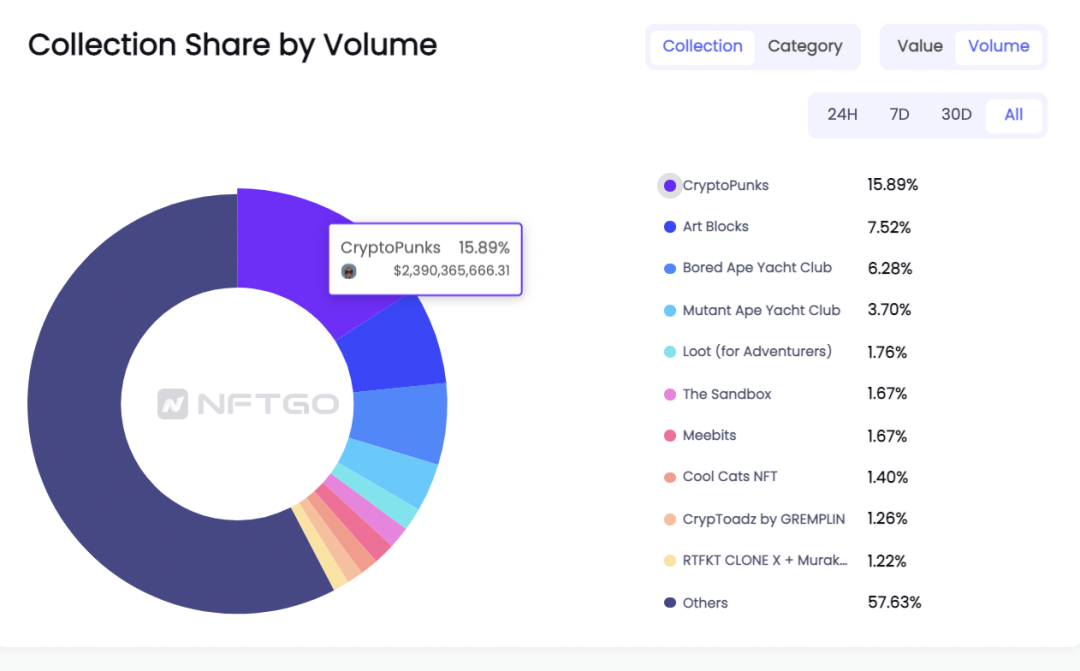Screen dimensions: 1080x671
Task: Click the 7.52% legend value
Action: 889,227
